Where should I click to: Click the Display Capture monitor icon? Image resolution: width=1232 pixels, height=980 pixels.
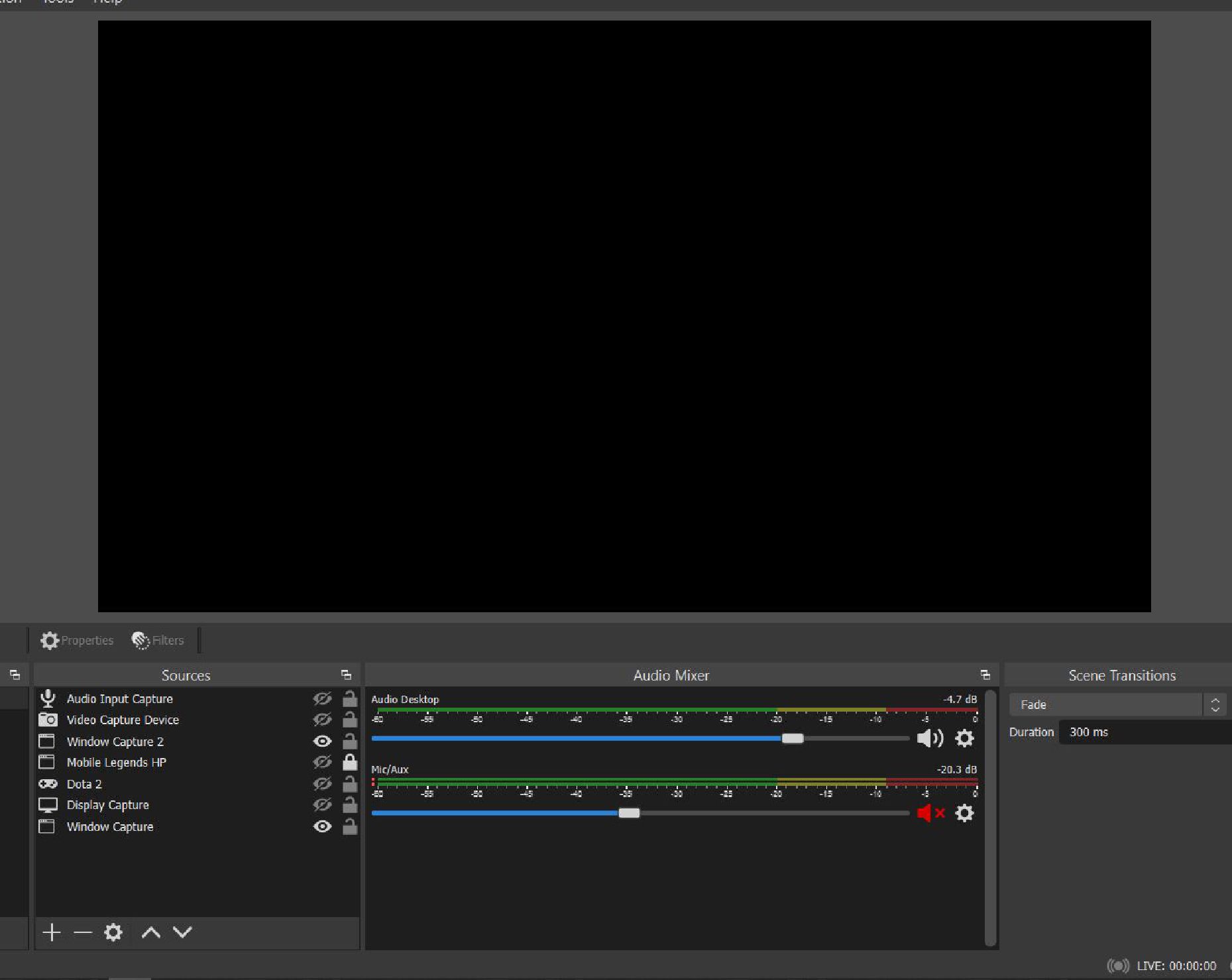point(48,804)
